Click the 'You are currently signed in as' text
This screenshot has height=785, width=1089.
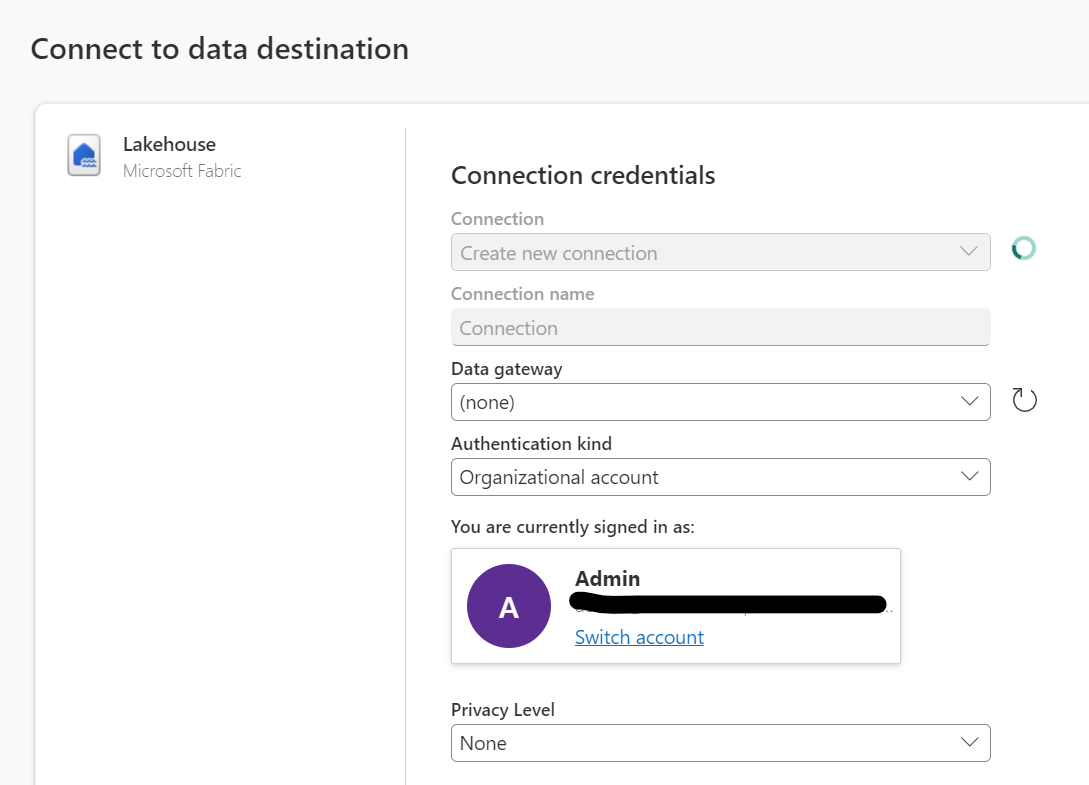click(572, 527)
